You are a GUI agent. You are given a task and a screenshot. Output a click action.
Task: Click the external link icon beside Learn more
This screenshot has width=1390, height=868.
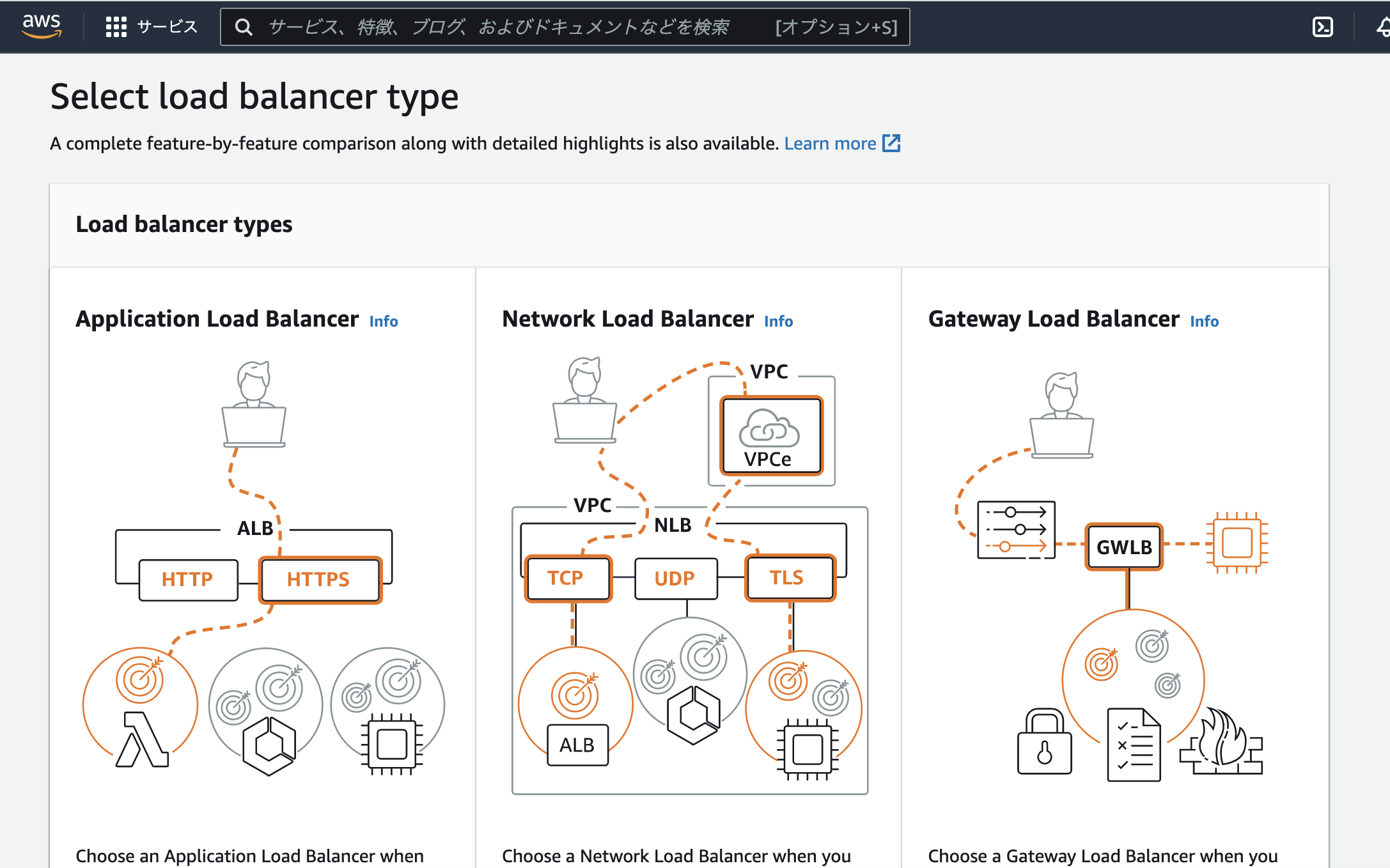[891, 143]
